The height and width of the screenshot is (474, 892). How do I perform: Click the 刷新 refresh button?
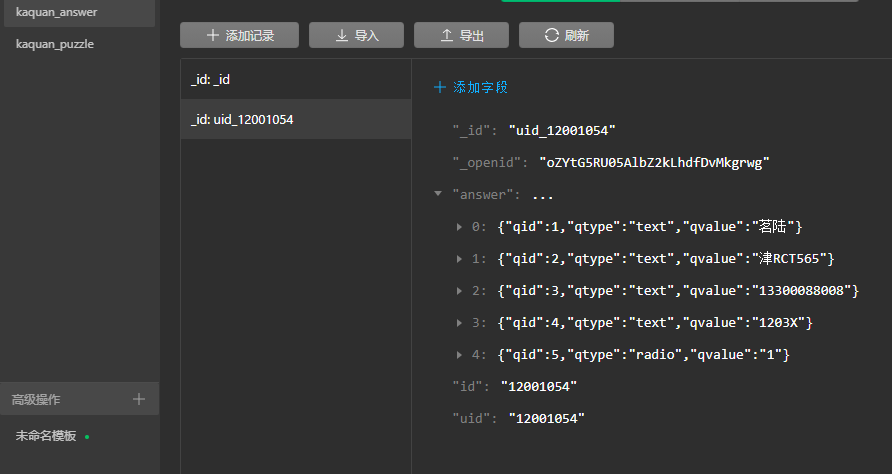pyautogui.click(x=566, y=35)
